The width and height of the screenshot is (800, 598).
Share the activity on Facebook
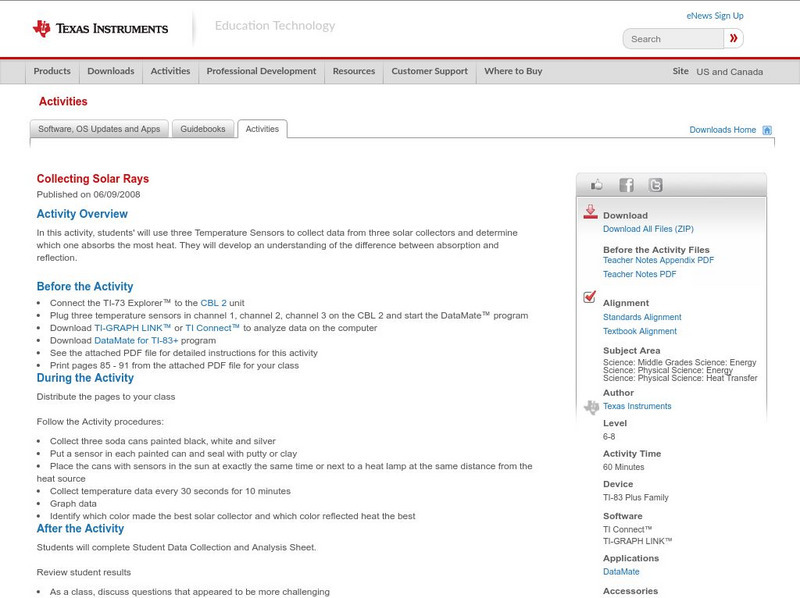coord(626,184)
